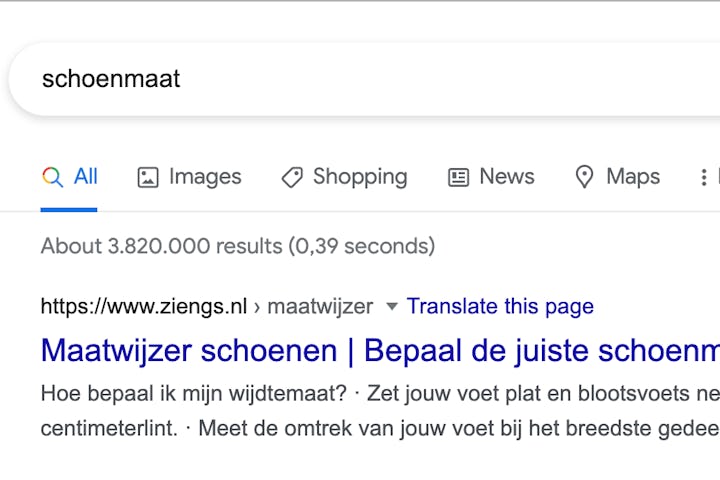Click the maatwijzer breadcrumb text
Screen dimensions: 720x480
pos(320,307)
